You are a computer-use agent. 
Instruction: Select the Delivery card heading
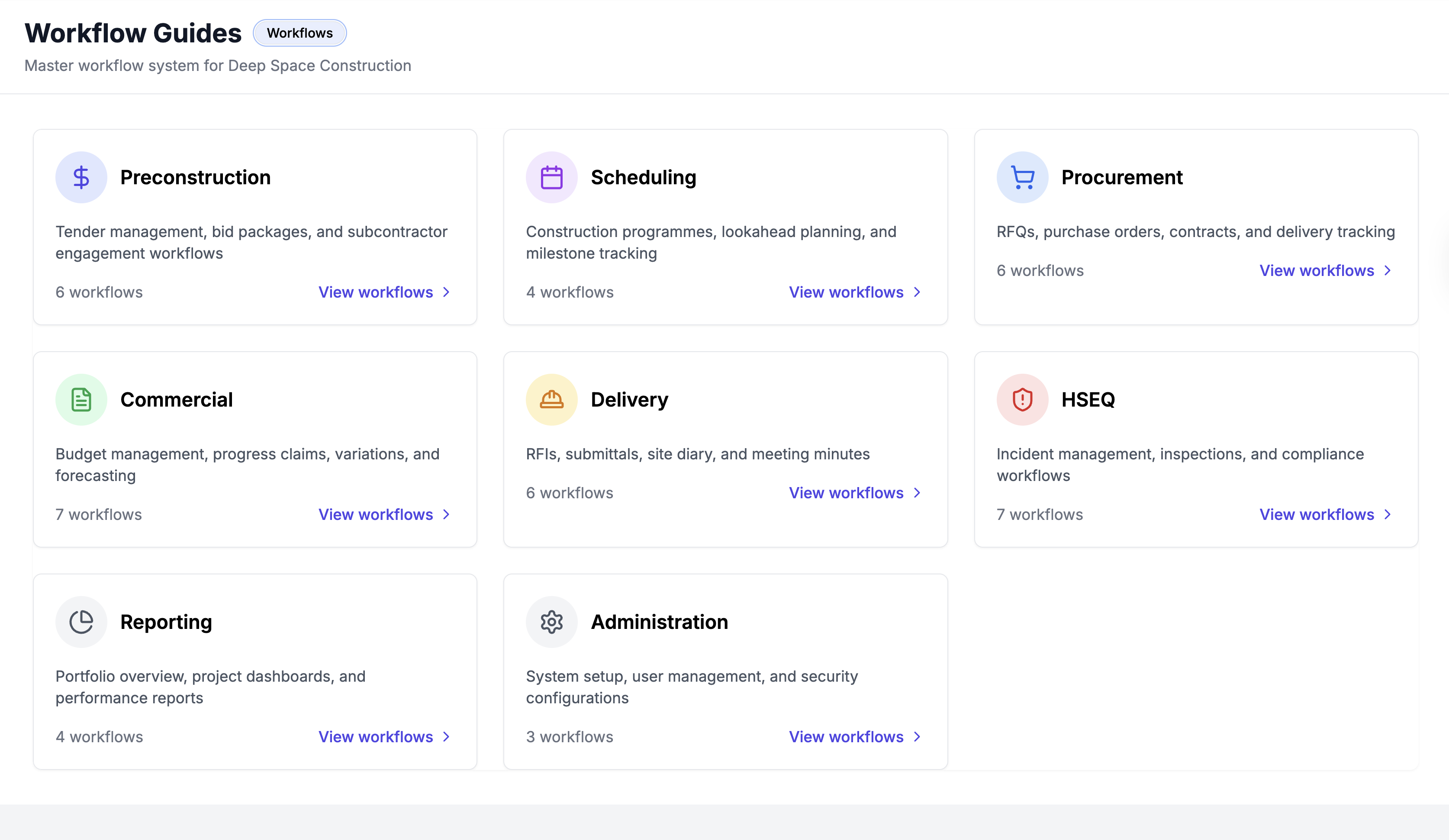pos(630,399)
